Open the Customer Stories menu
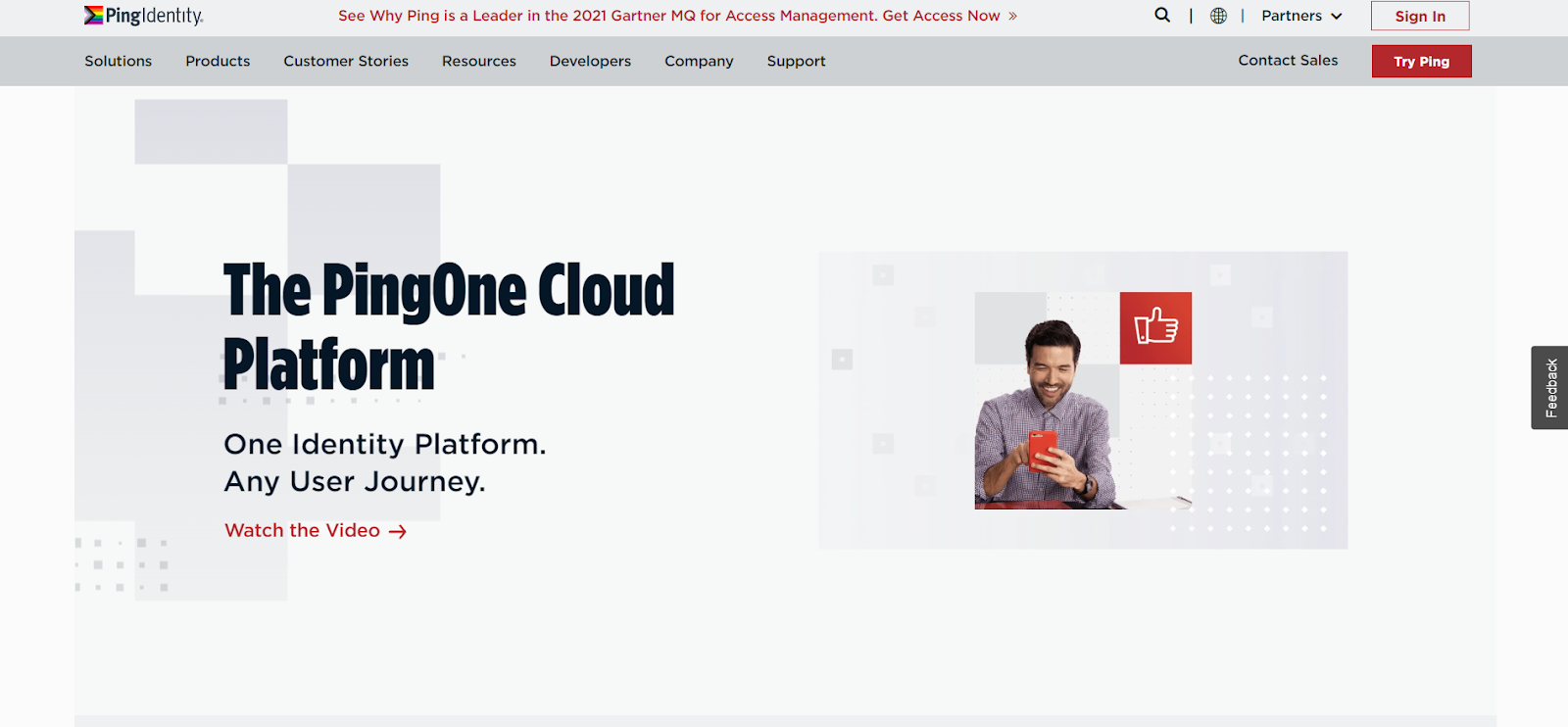The image size is (1568, 727). tap(346, 61)
